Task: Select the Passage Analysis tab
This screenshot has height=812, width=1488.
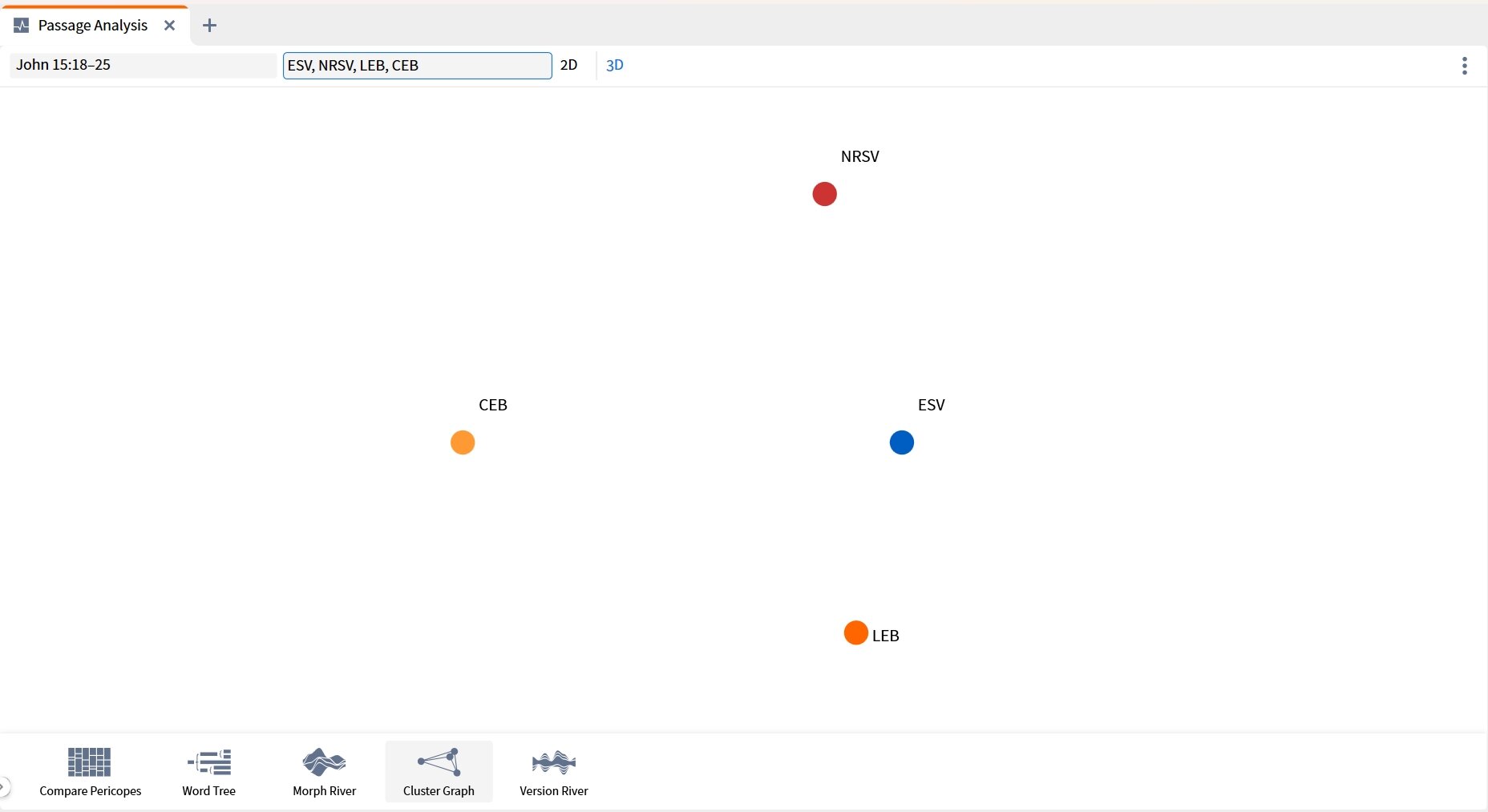Action: [x=95, y=26]
